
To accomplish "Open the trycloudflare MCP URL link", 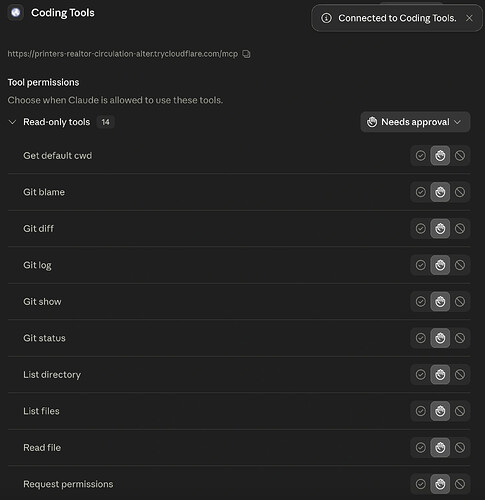I will 123,54.
